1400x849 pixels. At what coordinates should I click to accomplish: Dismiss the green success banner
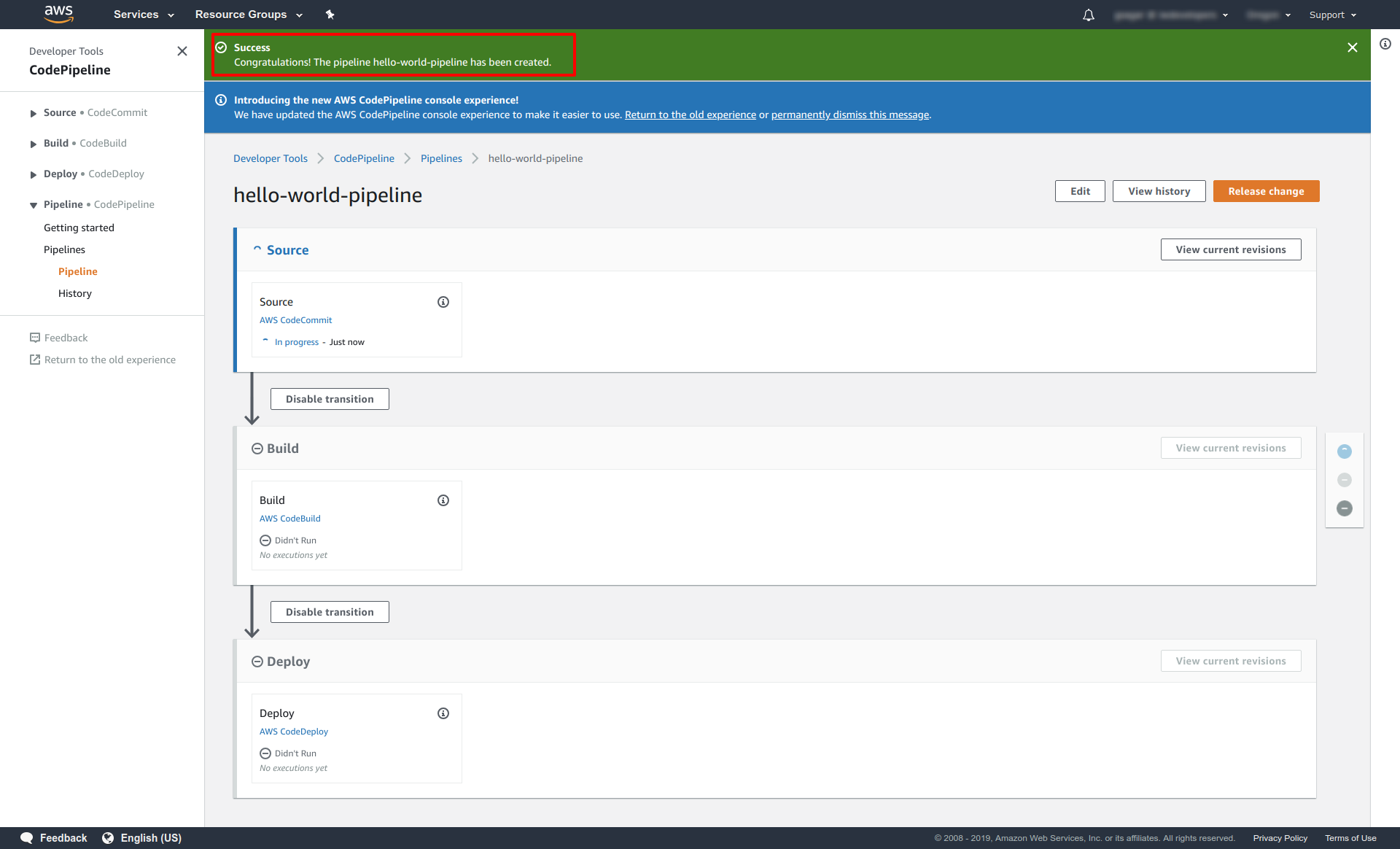(x=1353, y=47)
